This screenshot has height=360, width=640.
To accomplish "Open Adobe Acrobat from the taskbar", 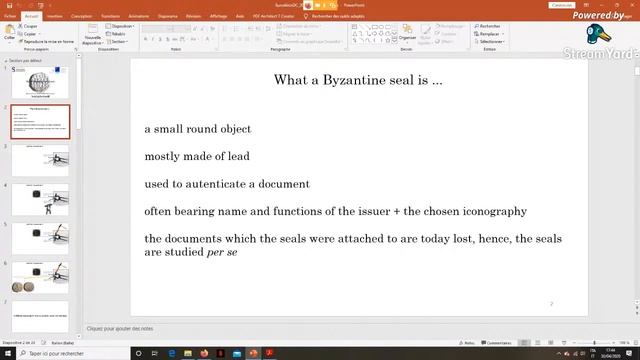I will pyautogui.click(x=269, y=353).
